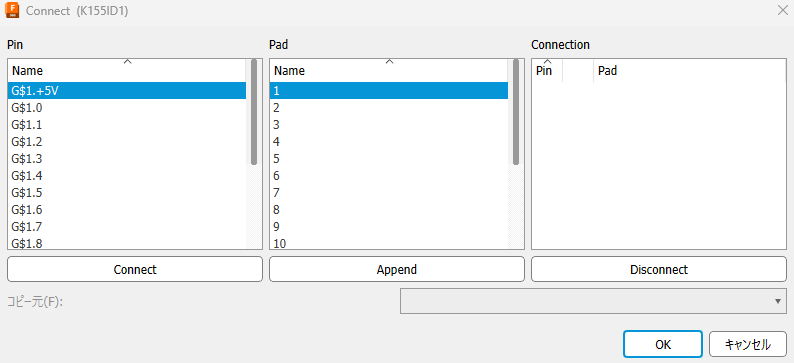
Task: Click the Fusion 360 app icon in title bar
Action: 12,11
